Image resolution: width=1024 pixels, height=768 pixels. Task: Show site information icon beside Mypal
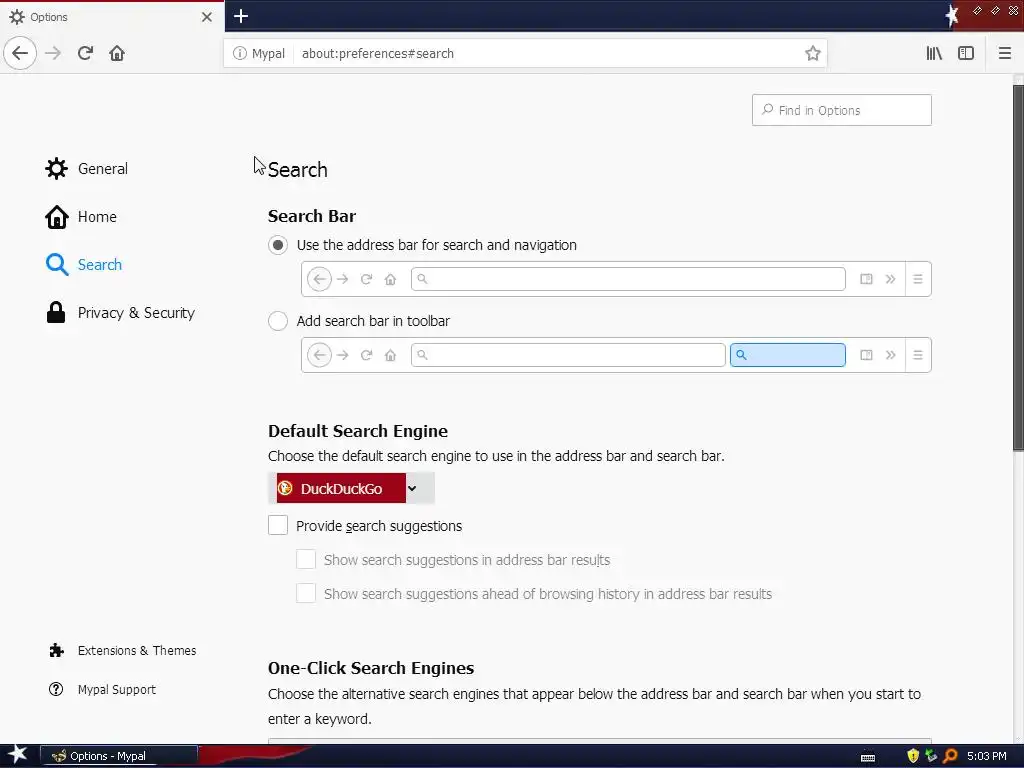[240, 53]
